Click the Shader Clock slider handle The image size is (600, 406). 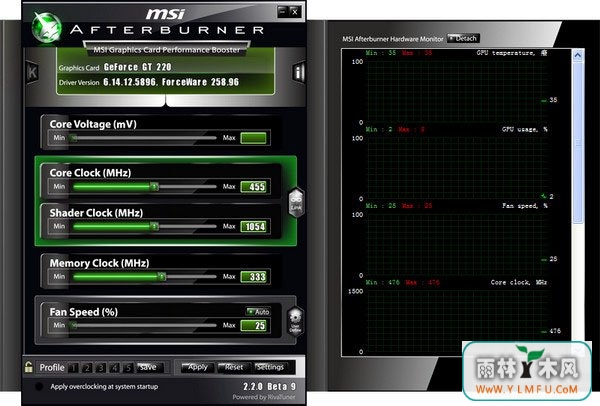pos(154,226)
